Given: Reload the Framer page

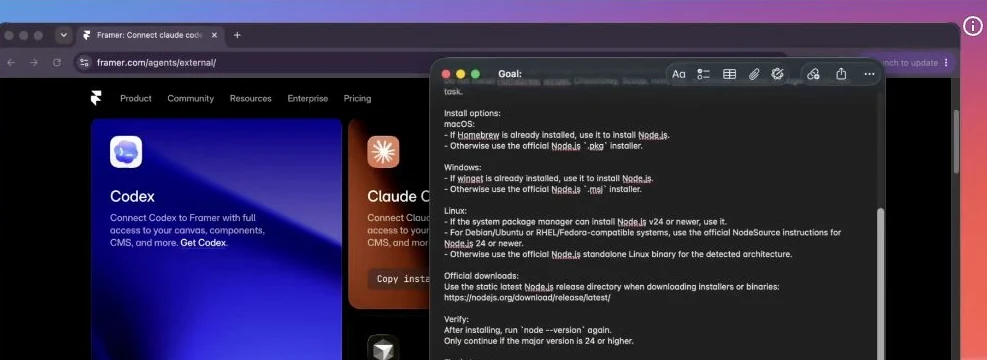Looking at the screenshot, I should (57, 62).
